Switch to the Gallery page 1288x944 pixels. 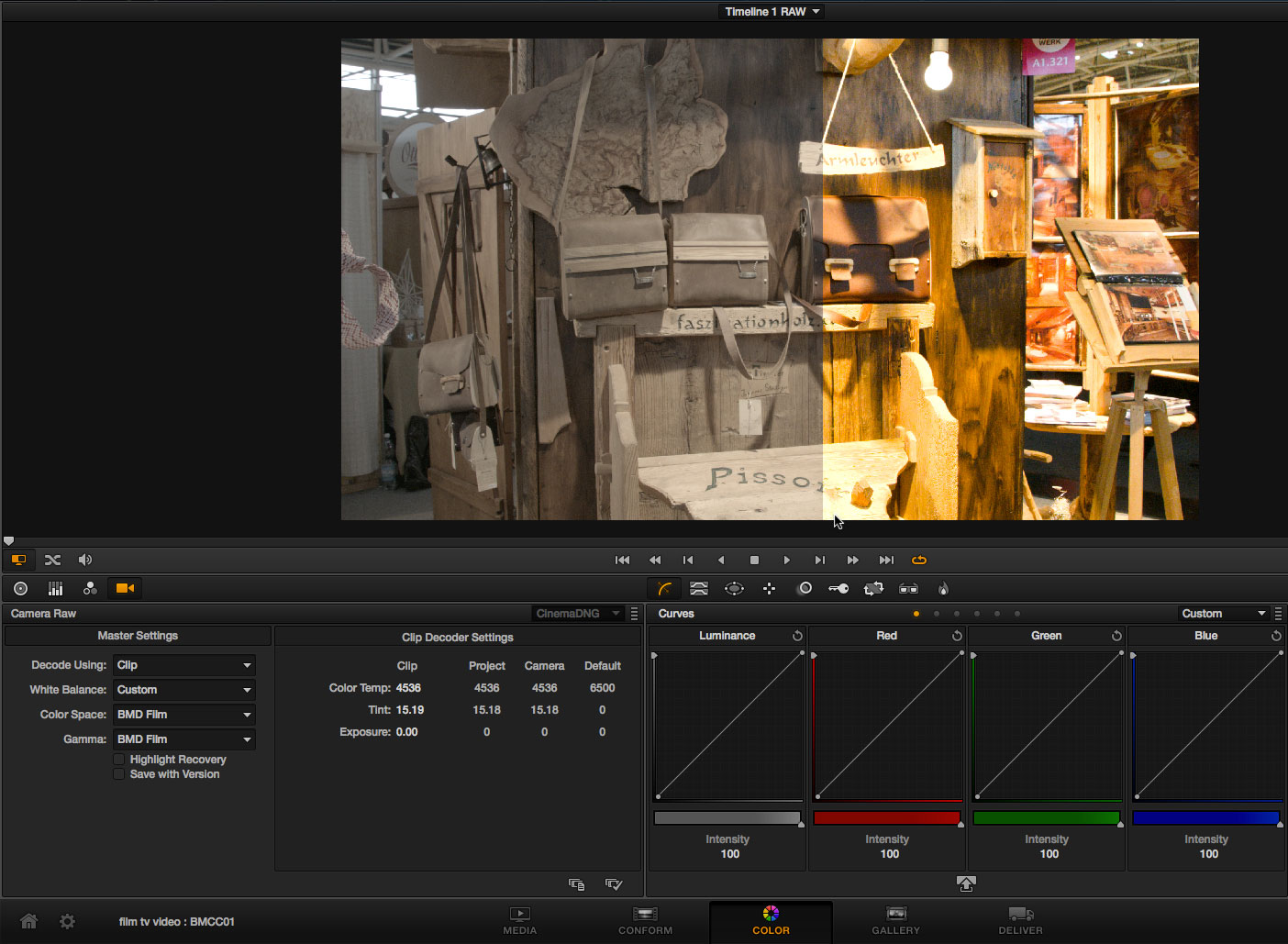pos(895,921)
